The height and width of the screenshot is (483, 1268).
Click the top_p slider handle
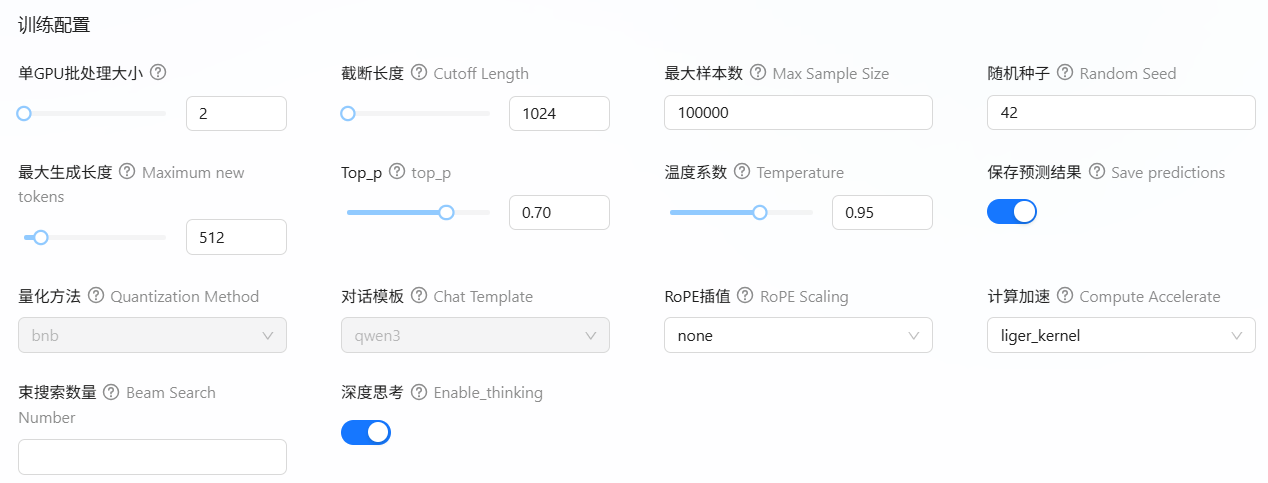coord(447,212)
